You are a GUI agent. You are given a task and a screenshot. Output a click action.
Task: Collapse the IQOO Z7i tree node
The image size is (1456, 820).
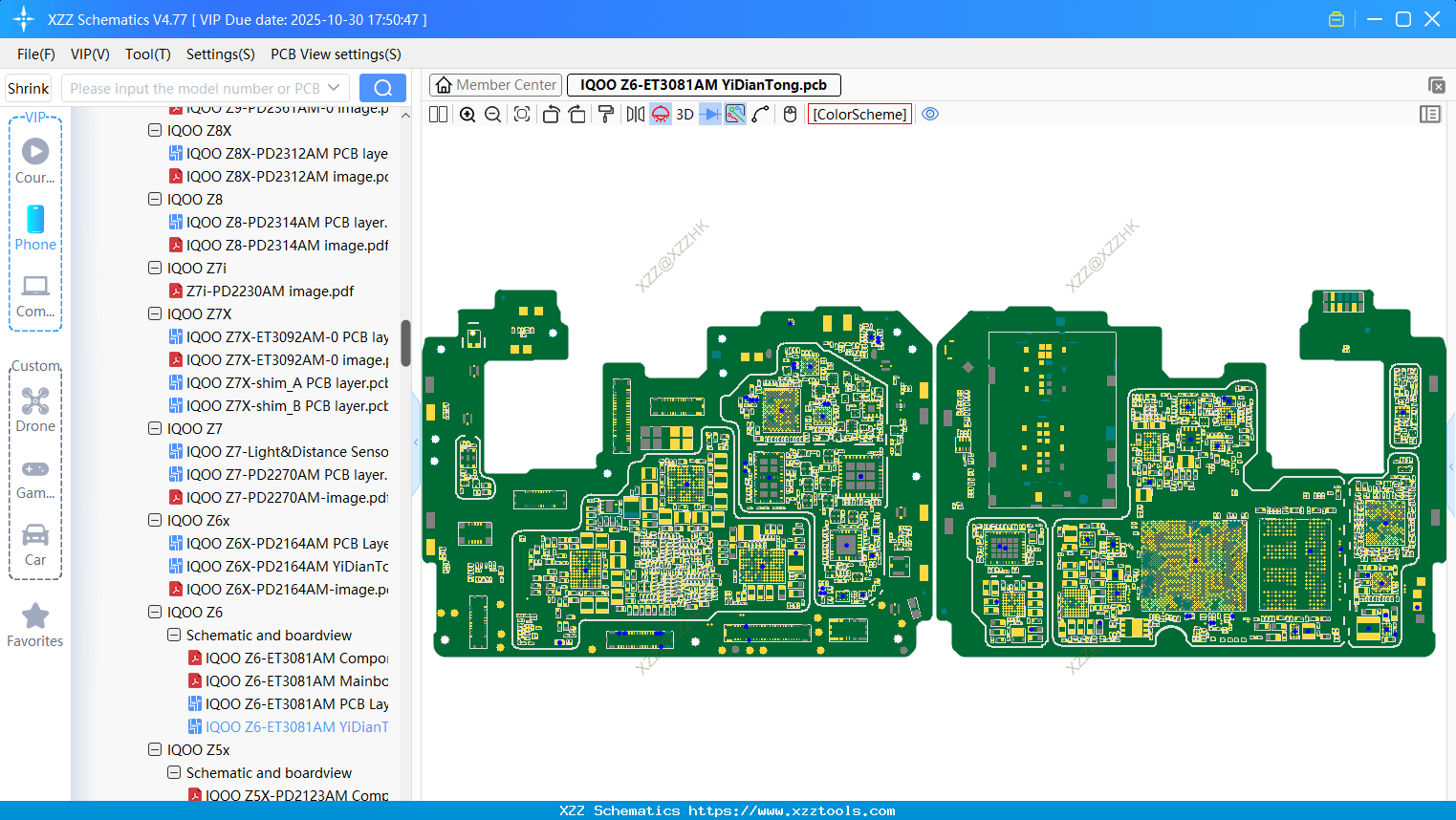pos(155,268)
